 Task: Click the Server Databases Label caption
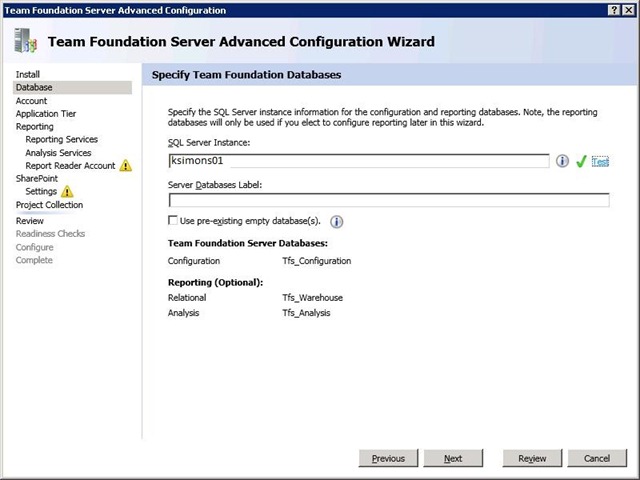pyautogui.click(x=215, y=185)
